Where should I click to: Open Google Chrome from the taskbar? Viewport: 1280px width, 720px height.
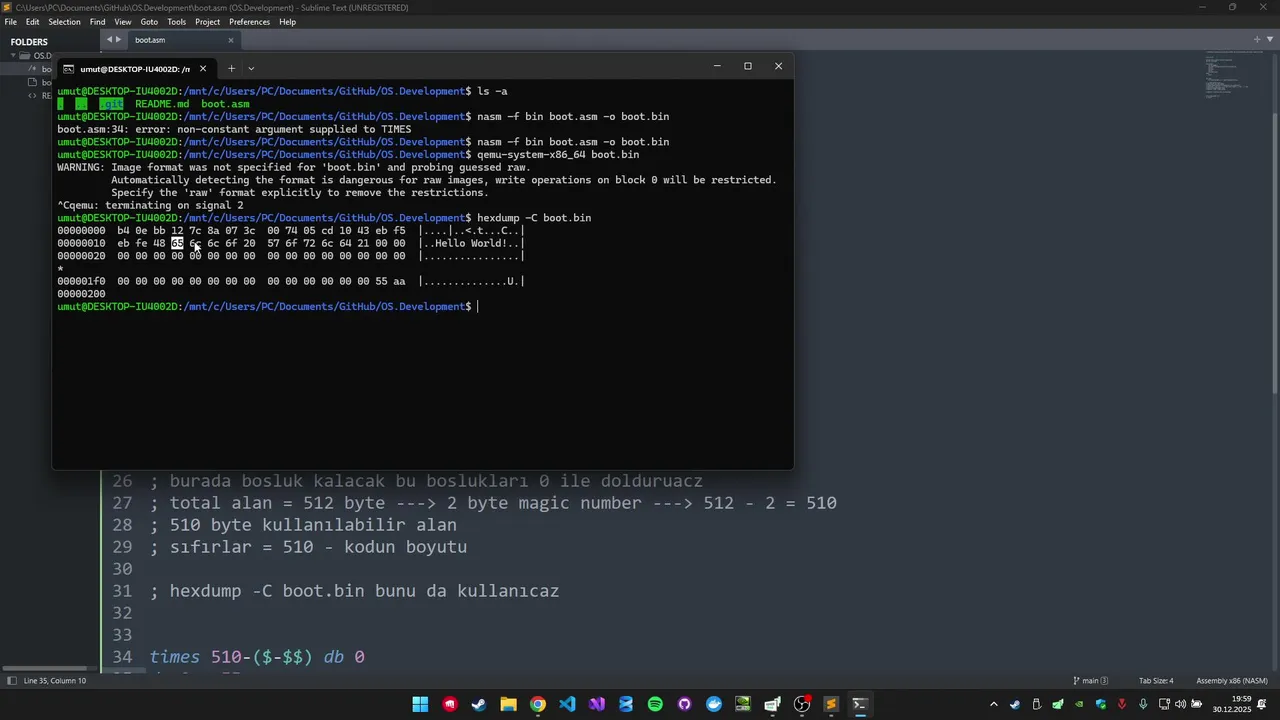[538, 704]
